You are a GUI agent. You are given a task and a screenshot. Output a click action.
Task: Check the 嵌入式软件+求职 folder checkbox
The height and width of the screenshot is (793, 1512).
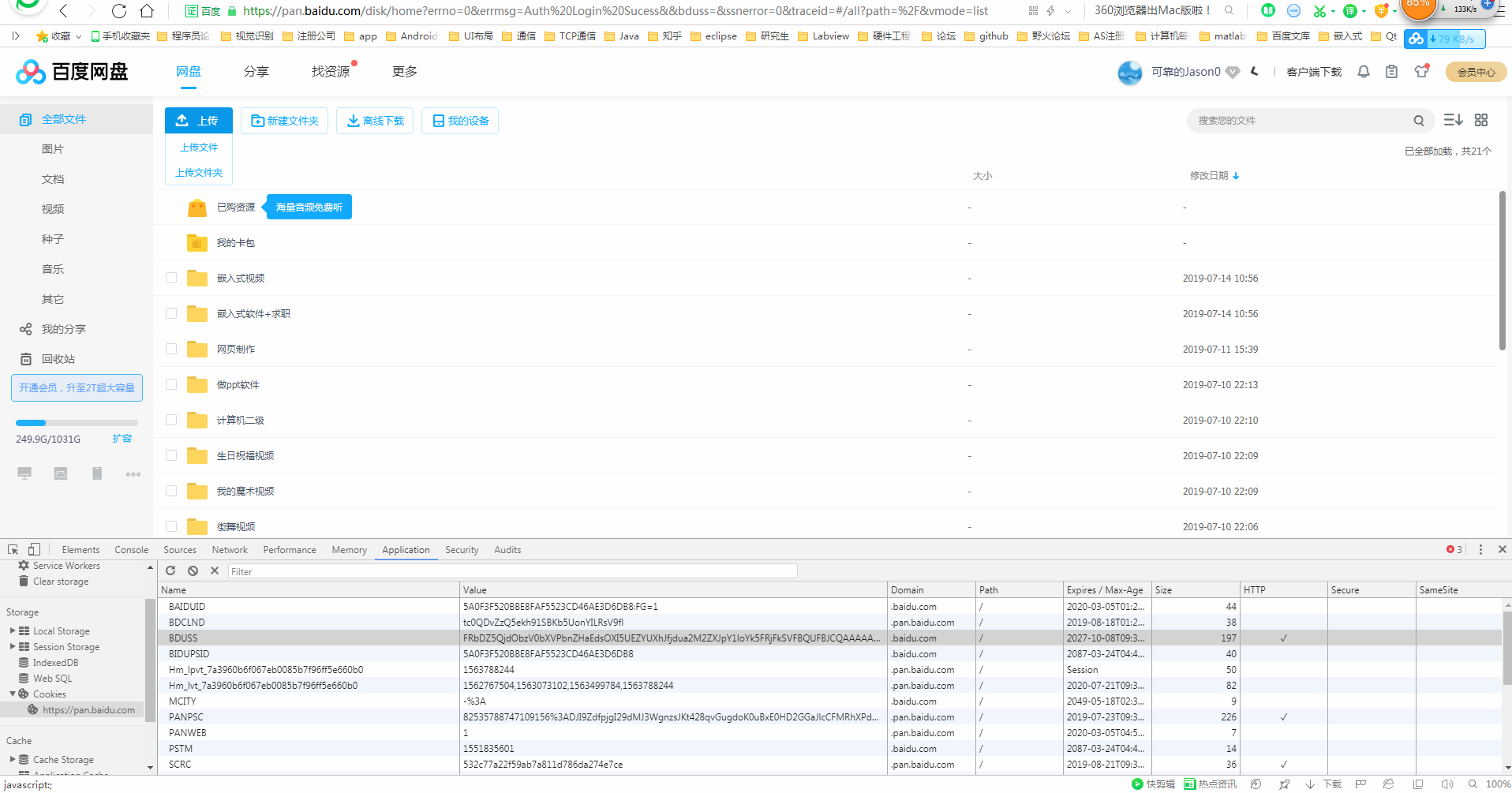(x=171, y=313)
